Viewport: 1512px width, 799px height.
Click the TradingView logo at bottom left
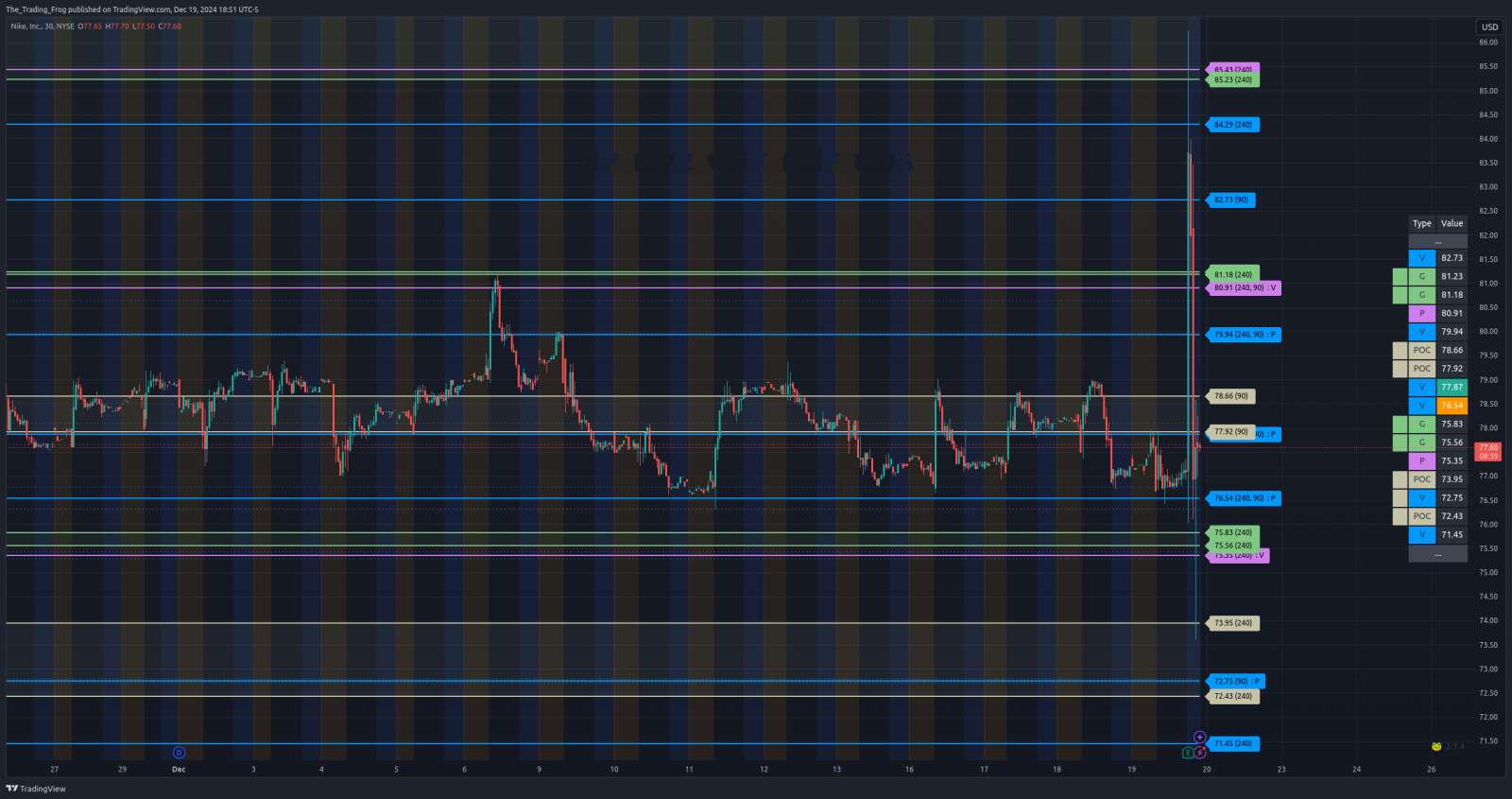tap(36, 789)
